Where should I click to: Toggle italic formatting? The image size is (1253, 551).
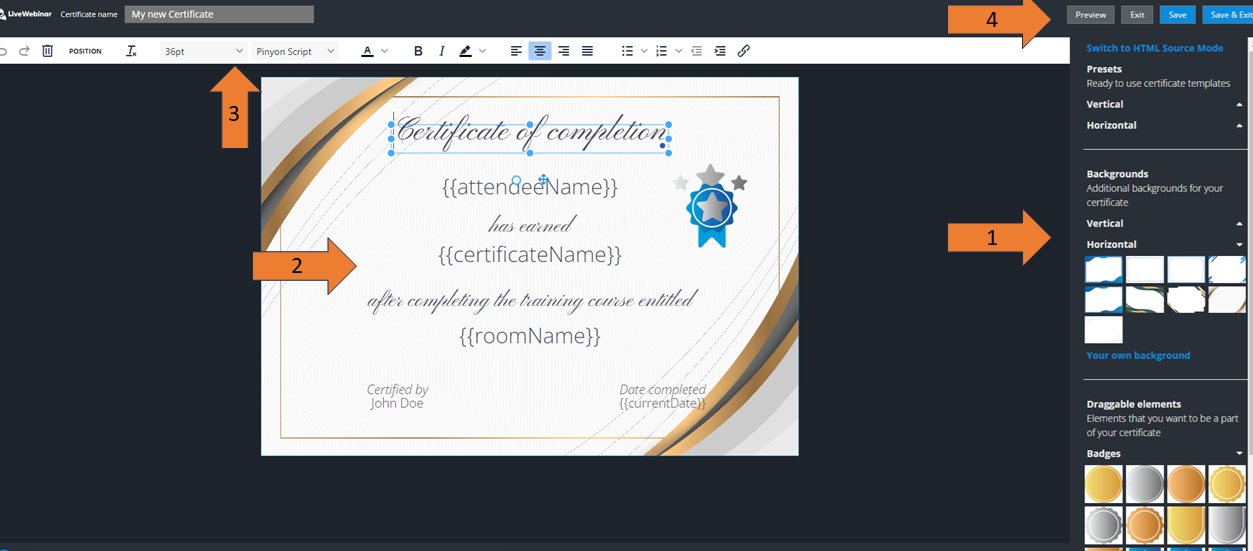442,51
